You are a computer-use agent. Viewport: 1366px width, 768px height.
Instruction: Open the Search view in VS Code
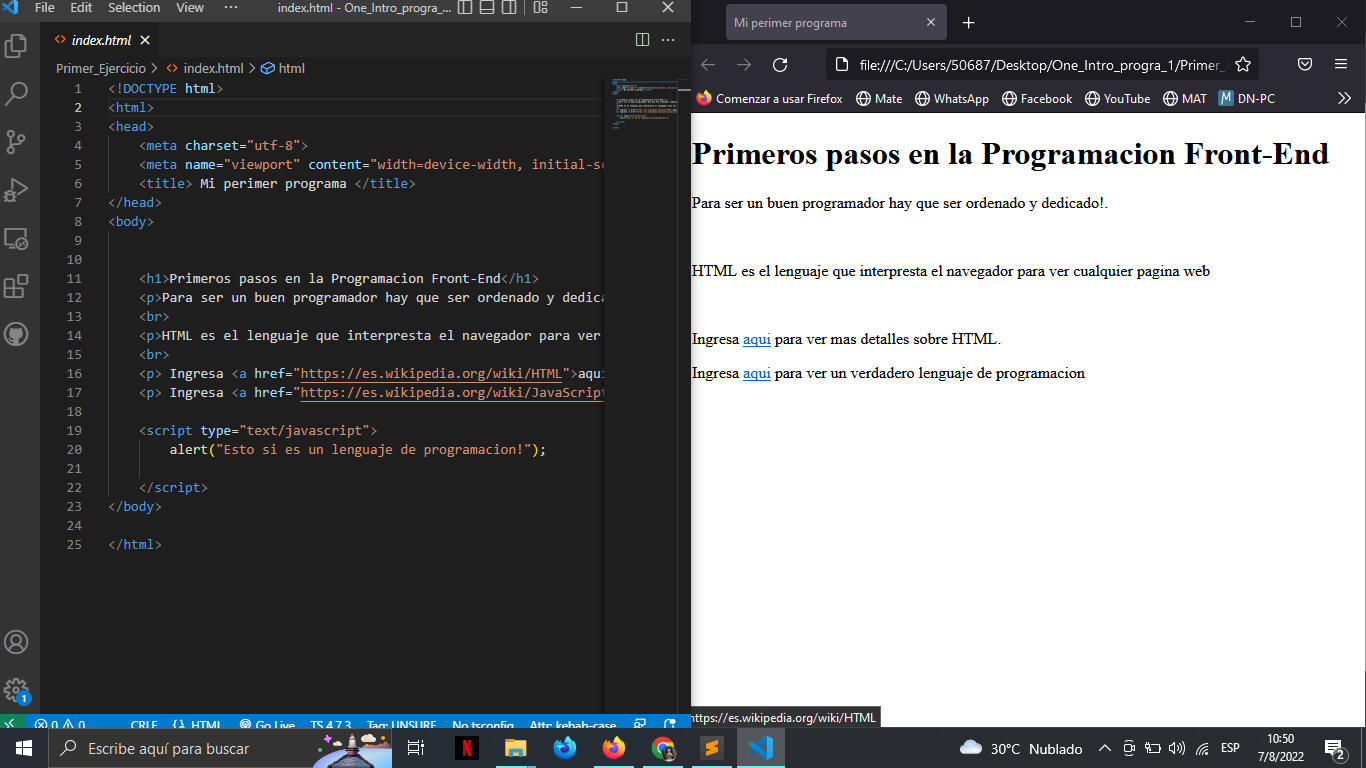point(16,94)
